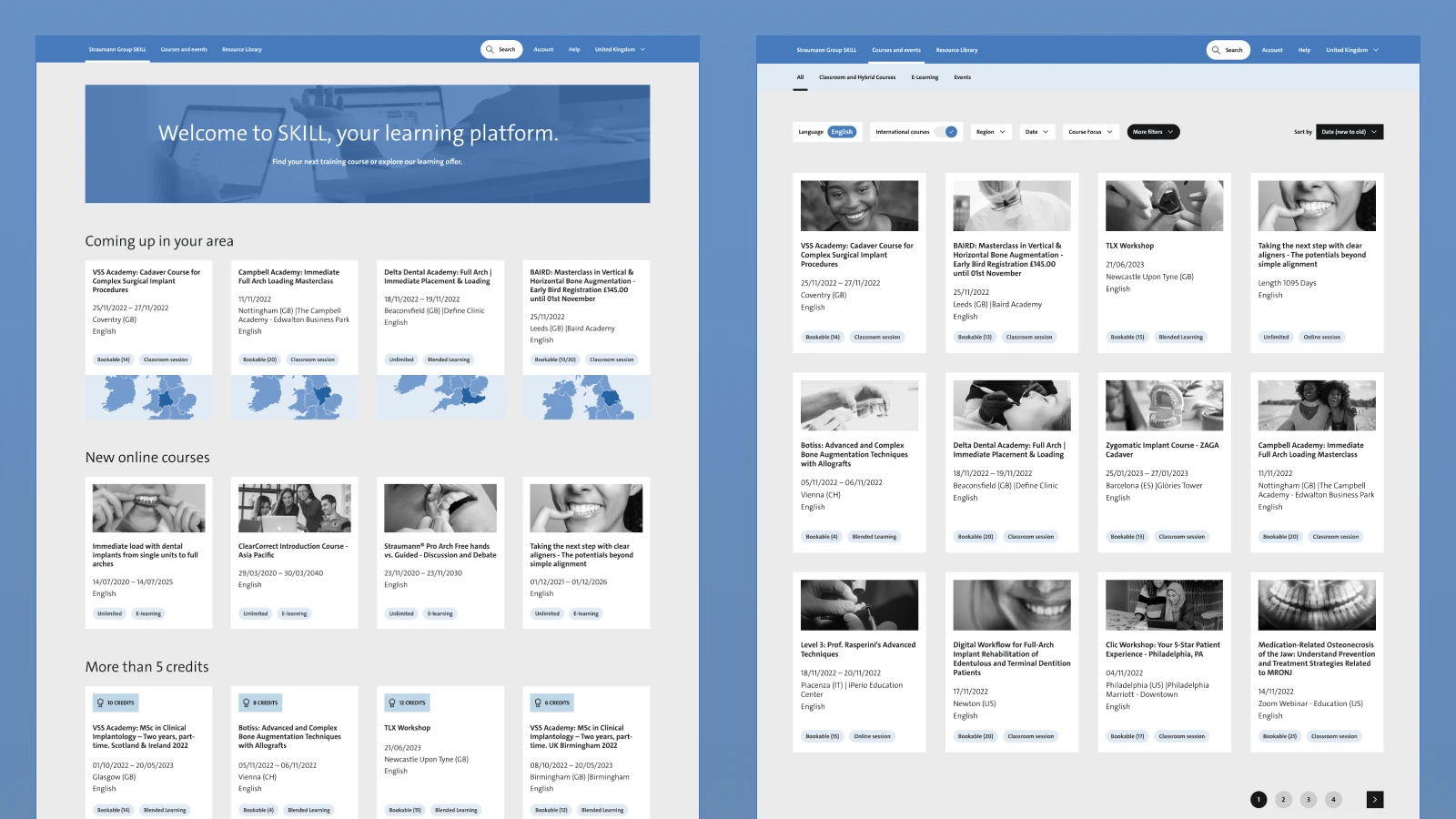Toggle the International courses switch
Image resolution: width=1456 pixels, height=819 pixels.
coord(950,132)
